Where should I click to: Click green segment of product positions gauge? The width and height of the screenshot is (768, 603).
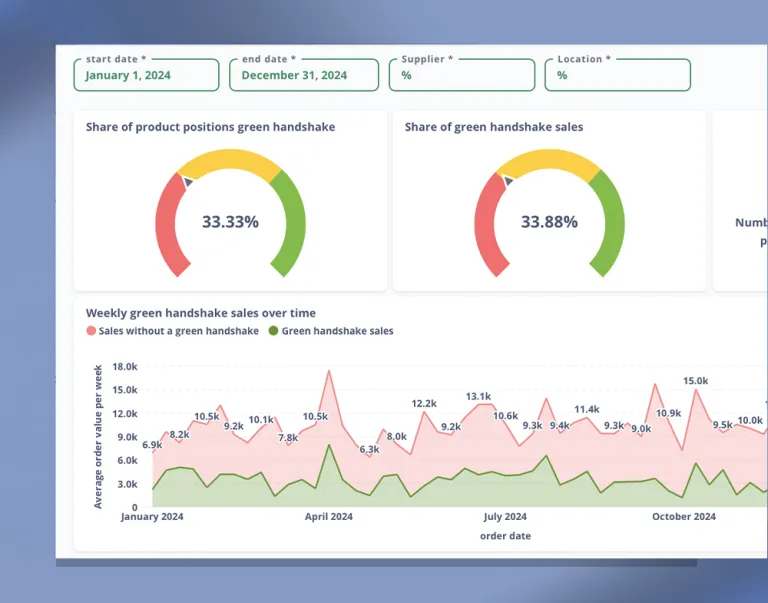[293, 225]
